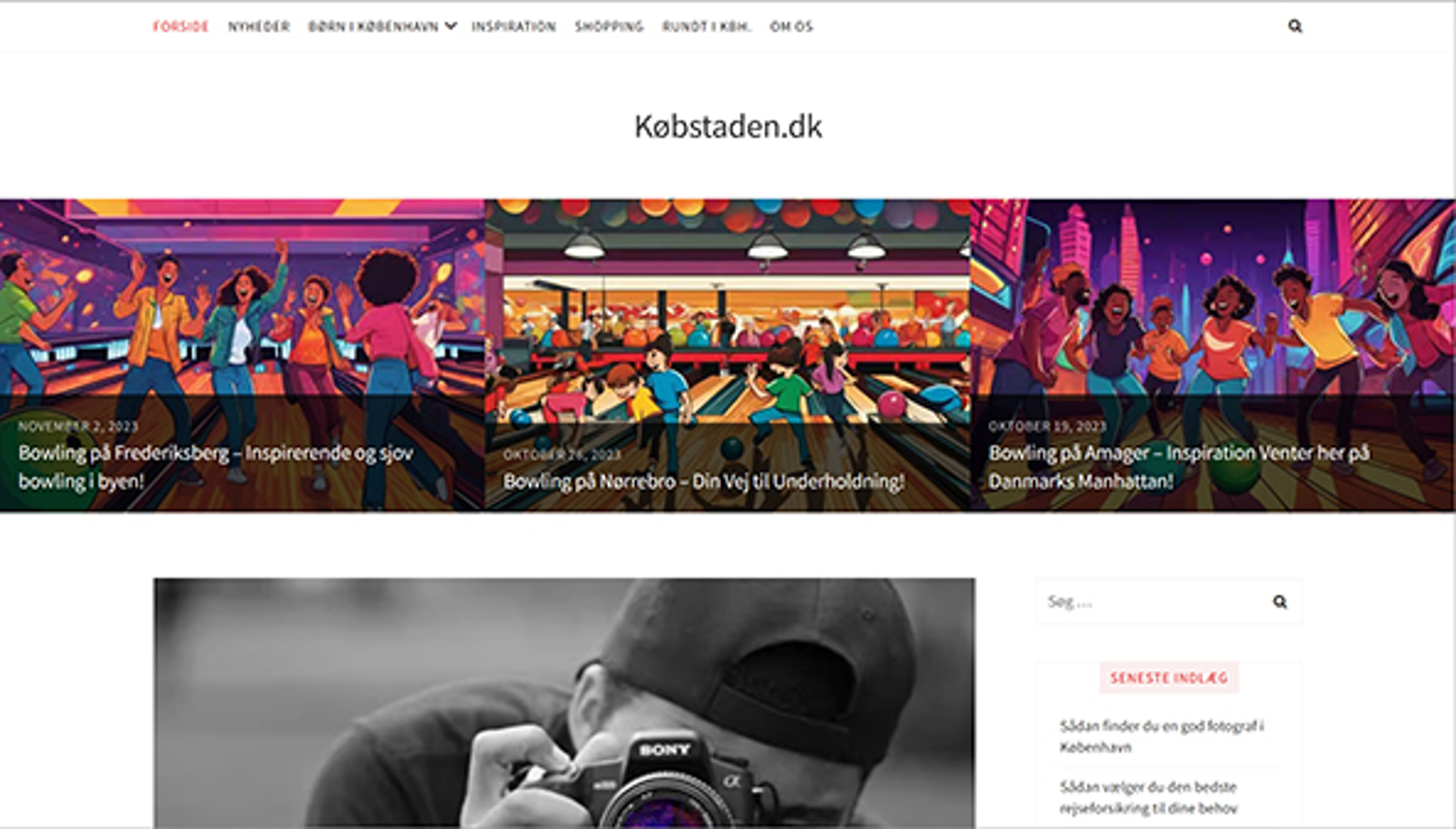Select Inspiration in the navigation bar
1456x829 pixels.
tap(513, 26)
